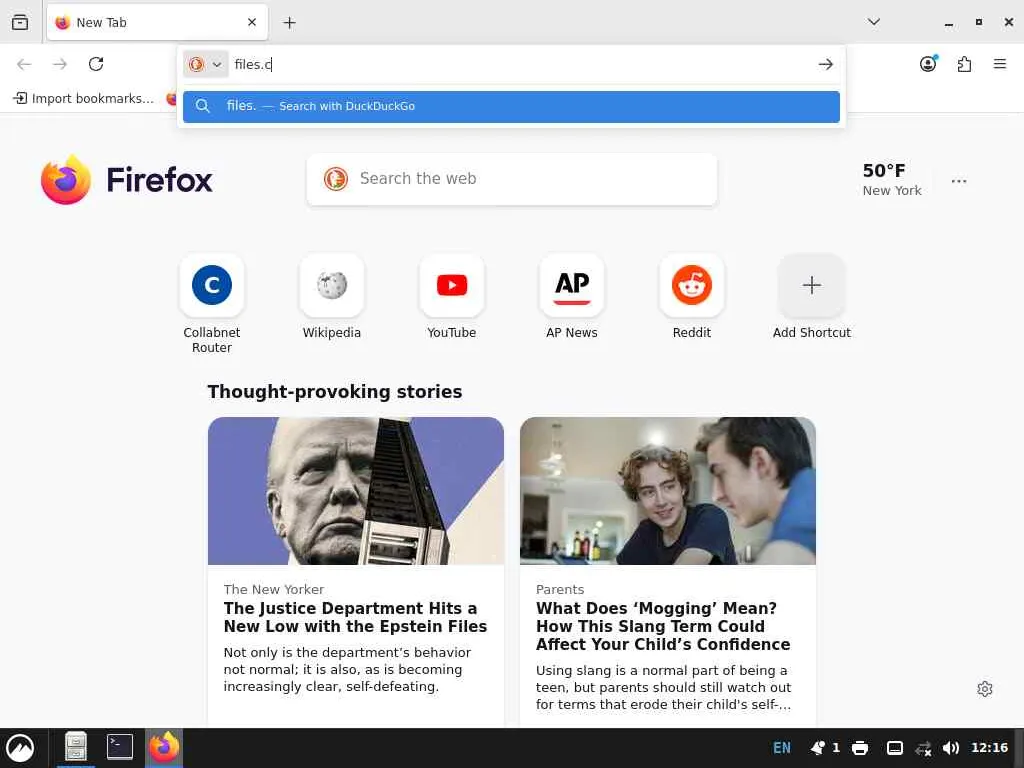Open the search engine selector dropdown in address bar

tap(206, 64)
